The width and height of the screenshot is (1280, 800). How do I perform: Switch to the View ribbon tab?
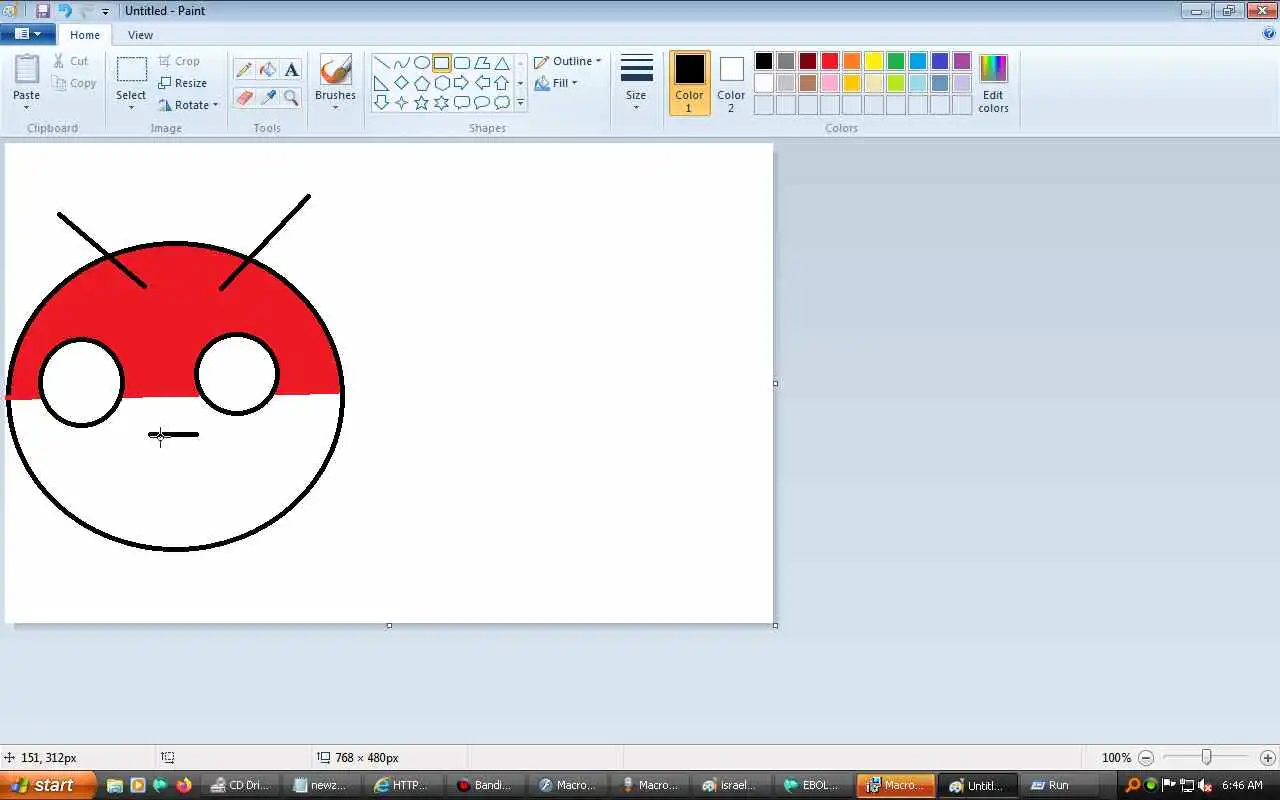click(x=140, y=35)
